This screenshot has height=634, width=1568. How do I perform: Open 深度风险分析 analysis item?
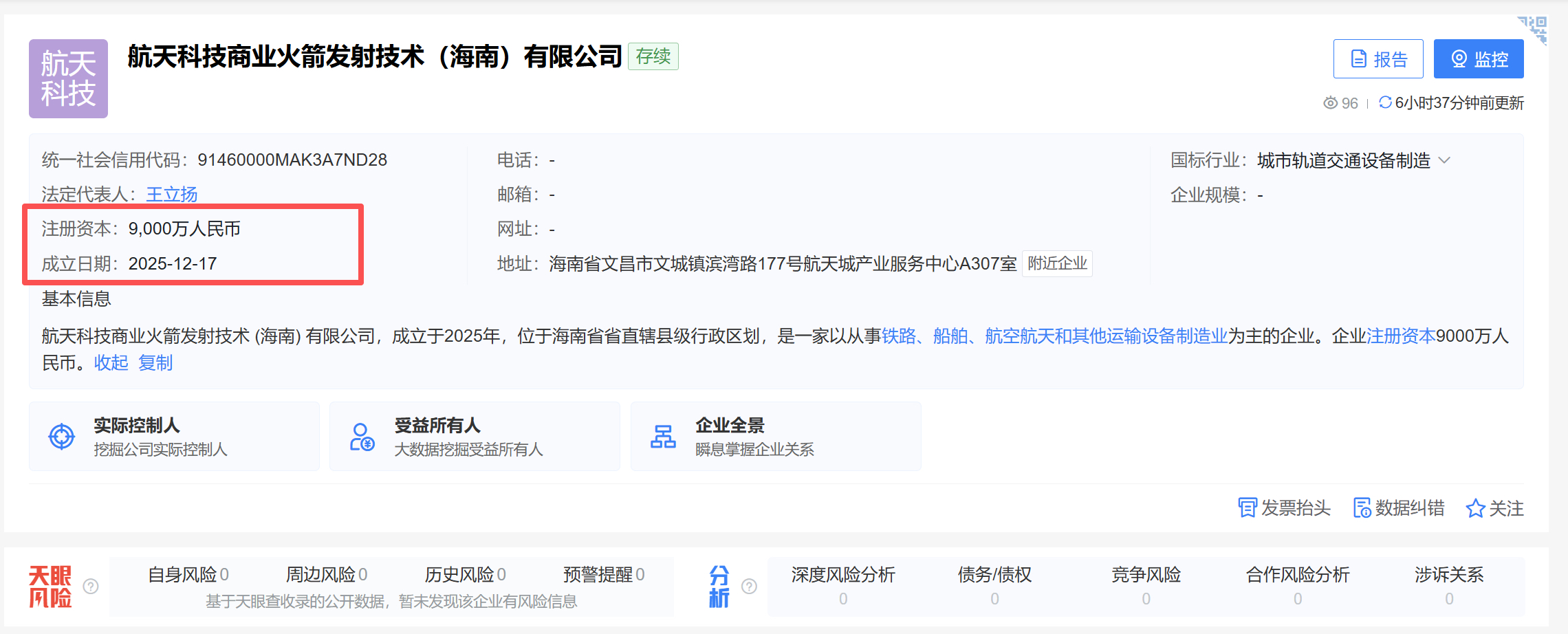click(843, 586)
